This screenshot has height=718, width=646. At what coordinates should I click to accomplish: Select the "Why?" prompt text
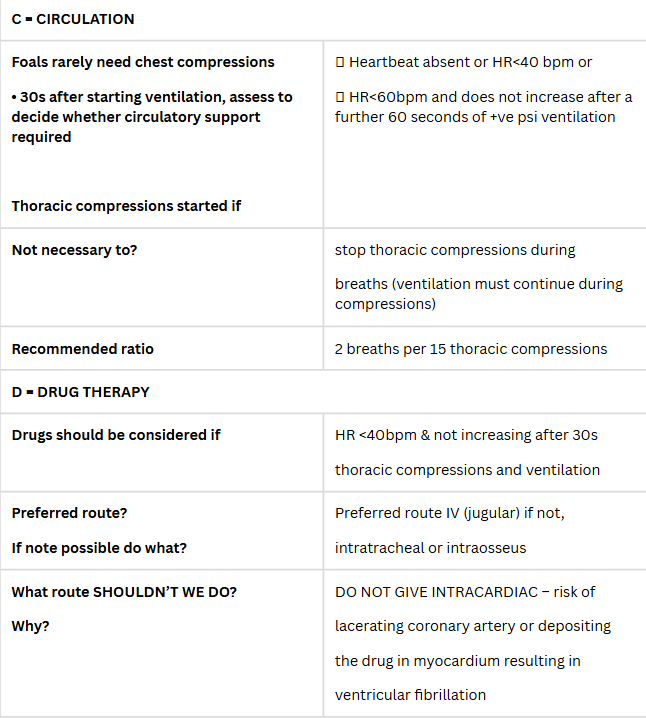click(31, 626)
